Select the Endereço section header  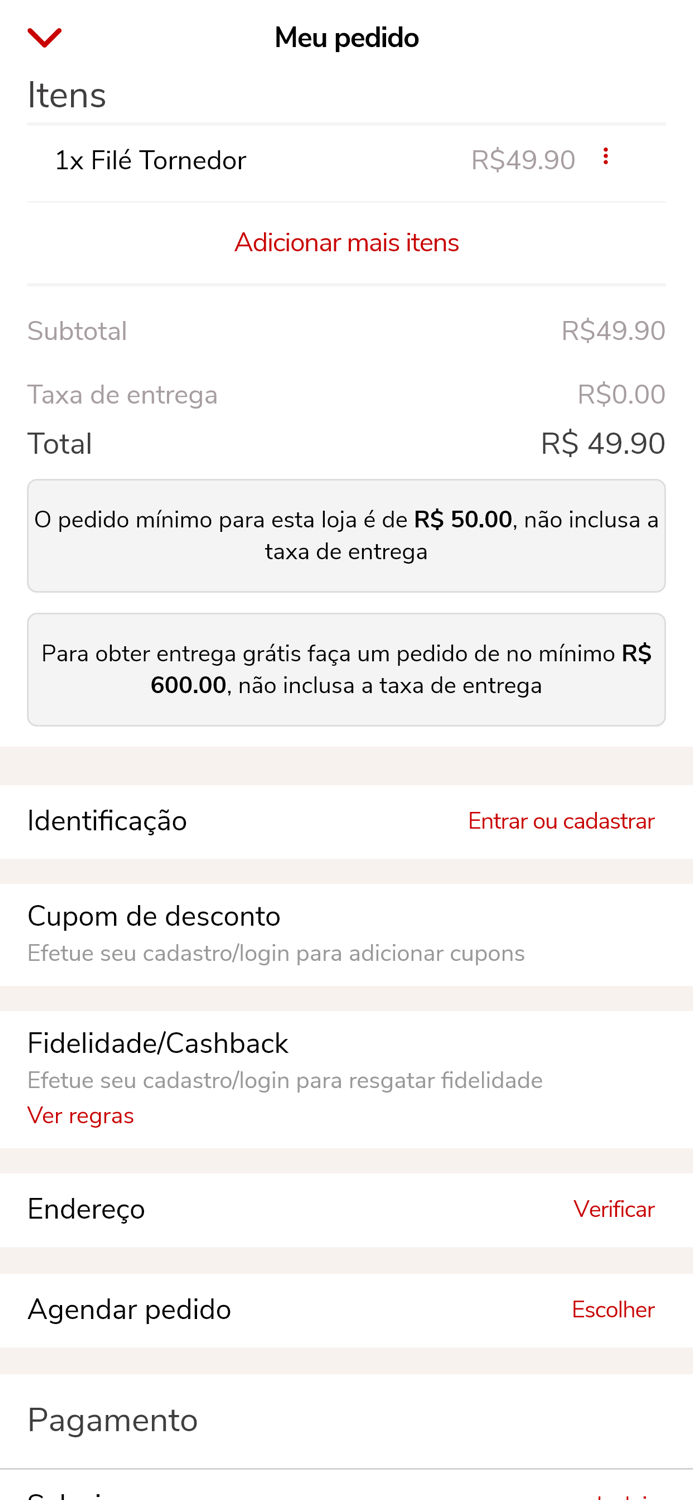coord(86,1209)
